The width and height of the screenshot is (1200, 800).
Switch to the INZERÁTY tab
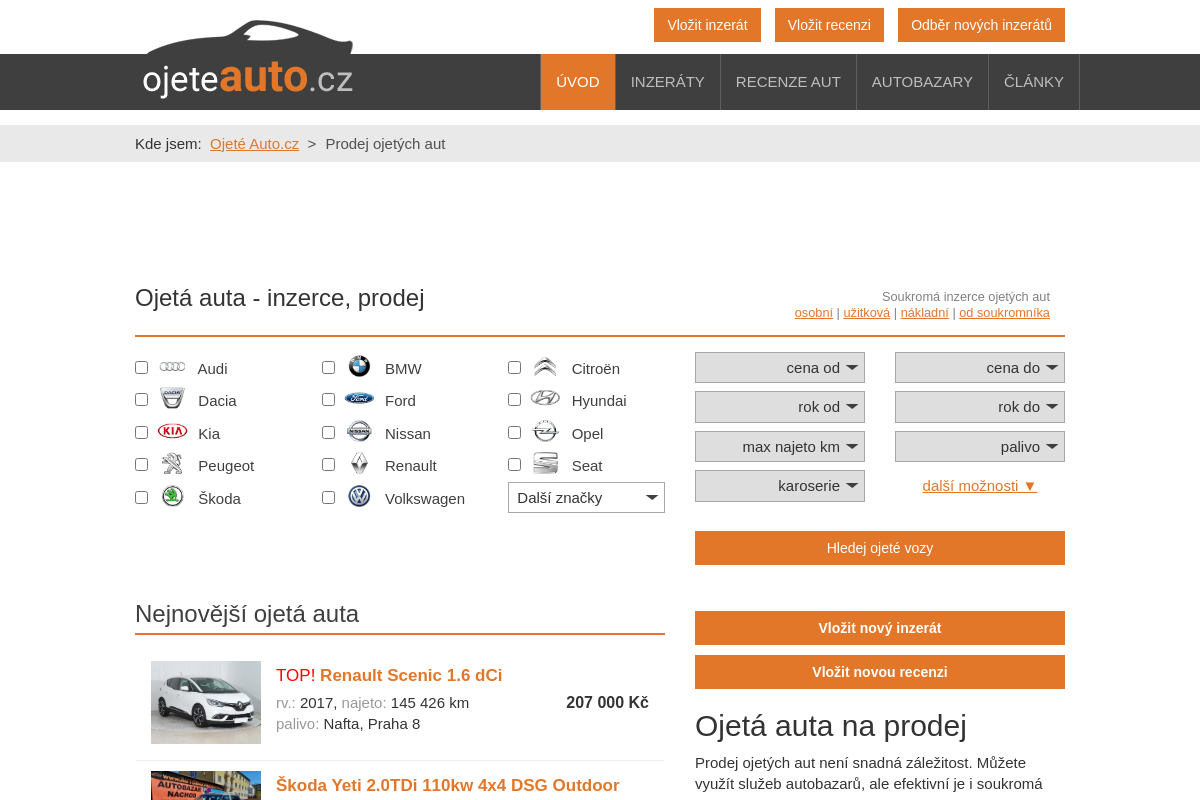[667, 82]
